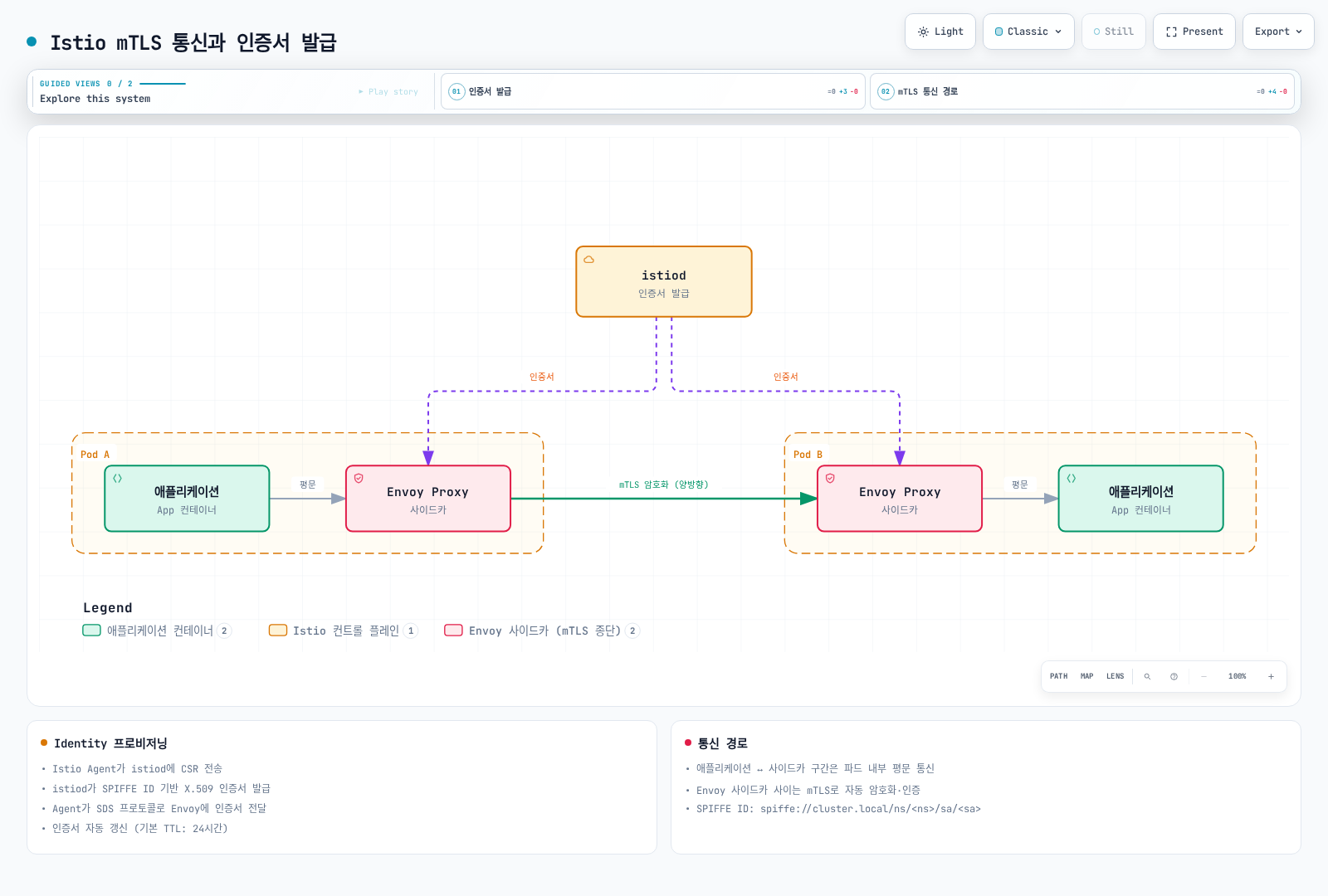The height and width of the screenshot is (896, 1328).
Task: Enable LENS mode in the canvas toolbar
Action: [1116, 676]
